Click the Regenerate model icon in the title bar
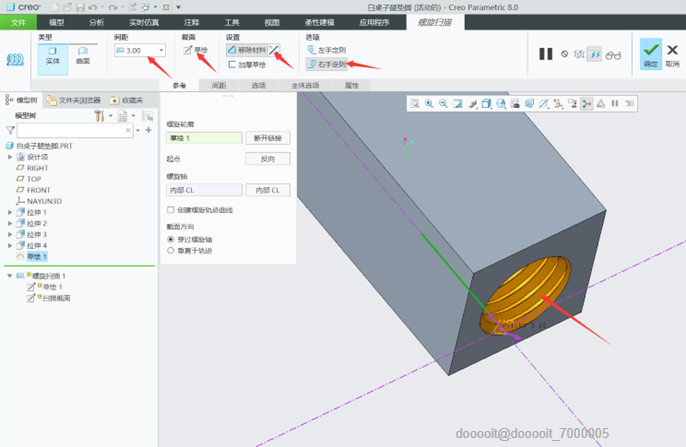Screen dimensions: 686x447 pos(133,7)
